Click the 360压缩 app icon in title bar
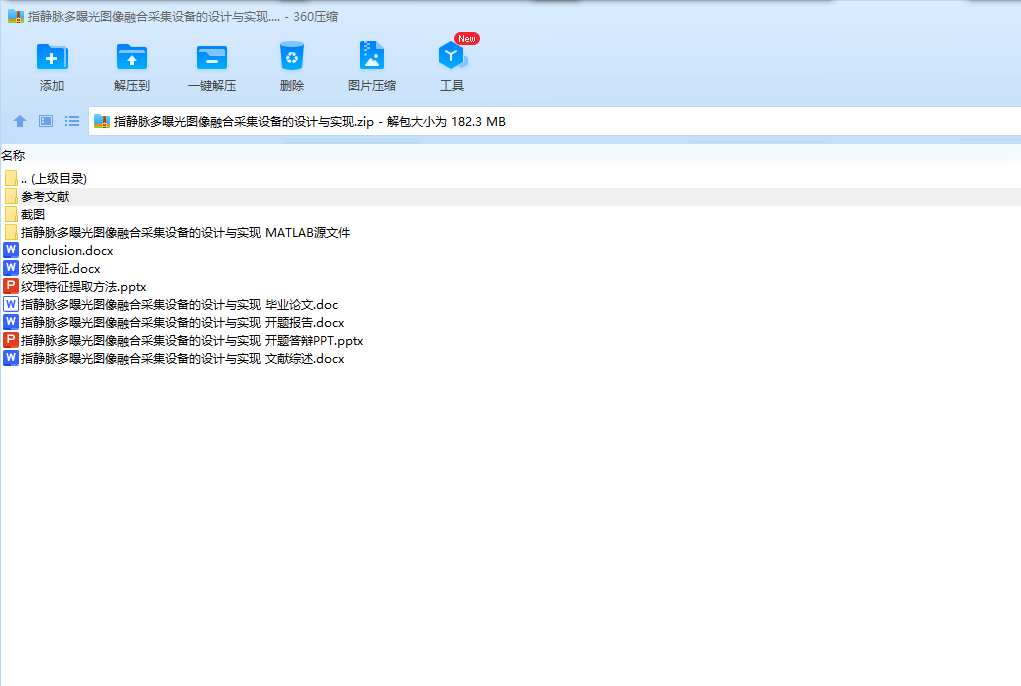Screen dimensions: 1021x686 pos(16,16)
